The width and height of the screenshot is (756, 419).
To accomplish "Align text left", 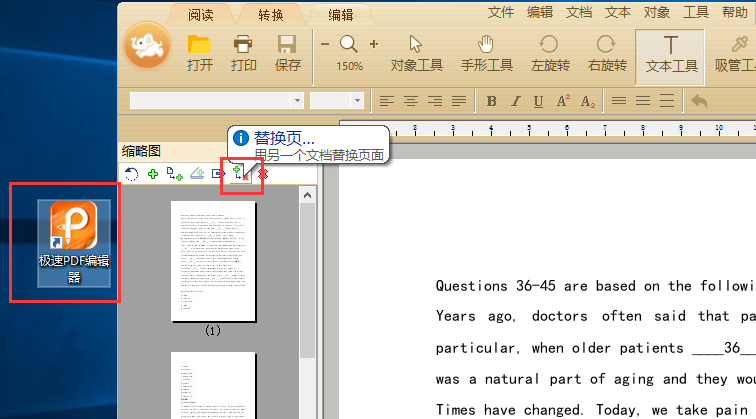I will (x=387, y=101).
